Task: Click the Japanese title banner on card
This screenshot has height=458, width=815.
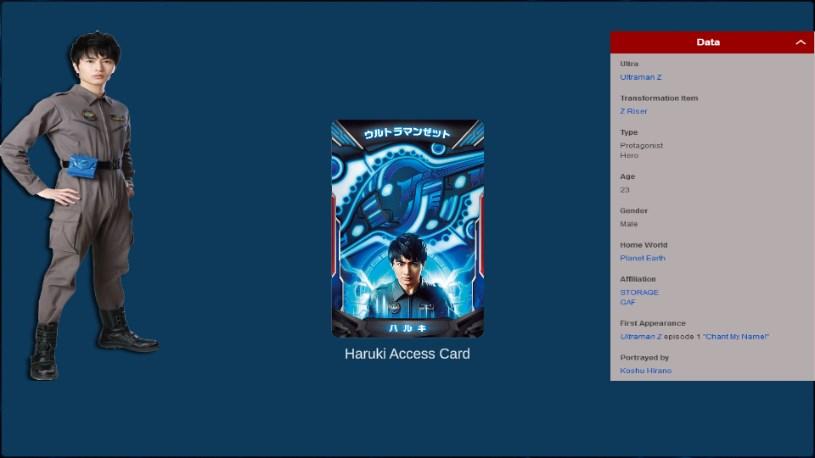Action: 407,133
